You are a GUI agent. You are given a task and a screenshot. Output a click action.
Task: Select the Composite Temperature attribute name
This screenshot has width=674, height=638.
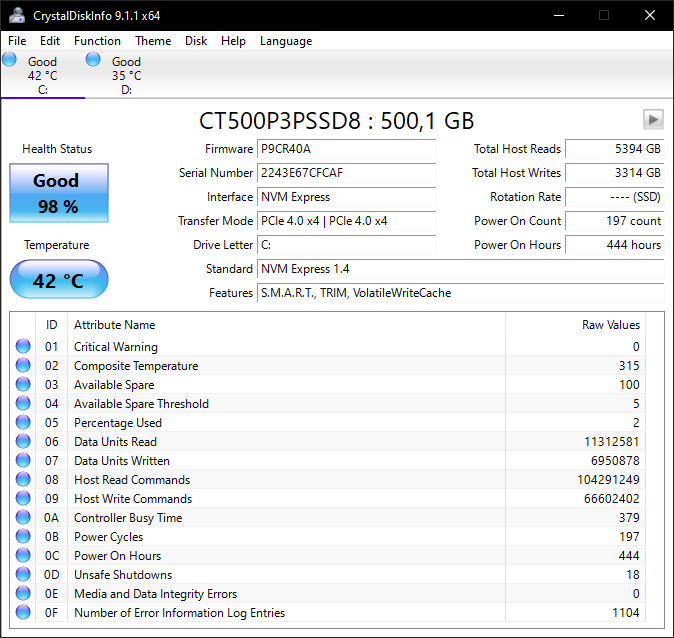pyautogui.click(x=136, y=366)
